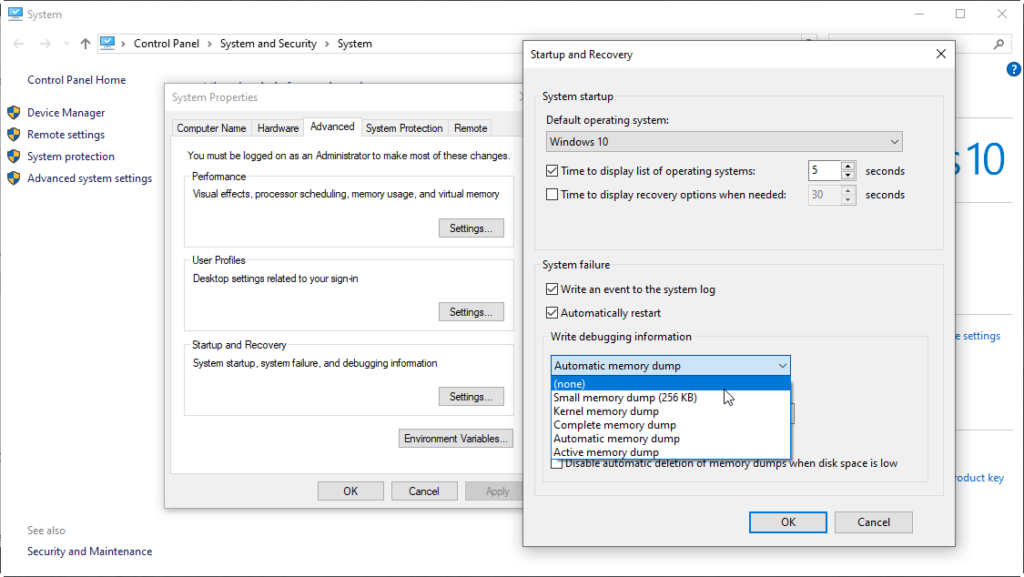Switch to the Hardware tab

(x=278, y=128)
